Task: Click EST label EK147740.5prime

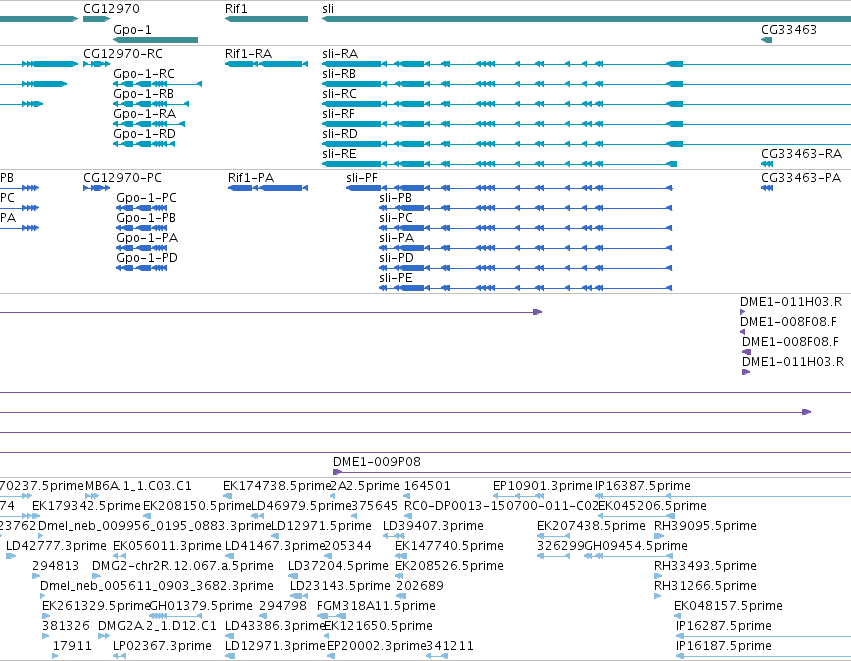Action: click(449, 546)
